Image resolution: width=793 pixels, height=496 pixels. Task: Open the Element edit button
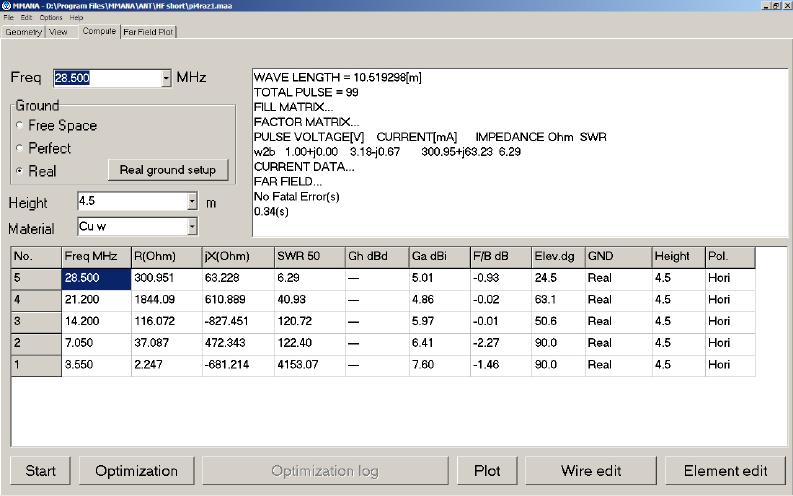coord(725,471)
